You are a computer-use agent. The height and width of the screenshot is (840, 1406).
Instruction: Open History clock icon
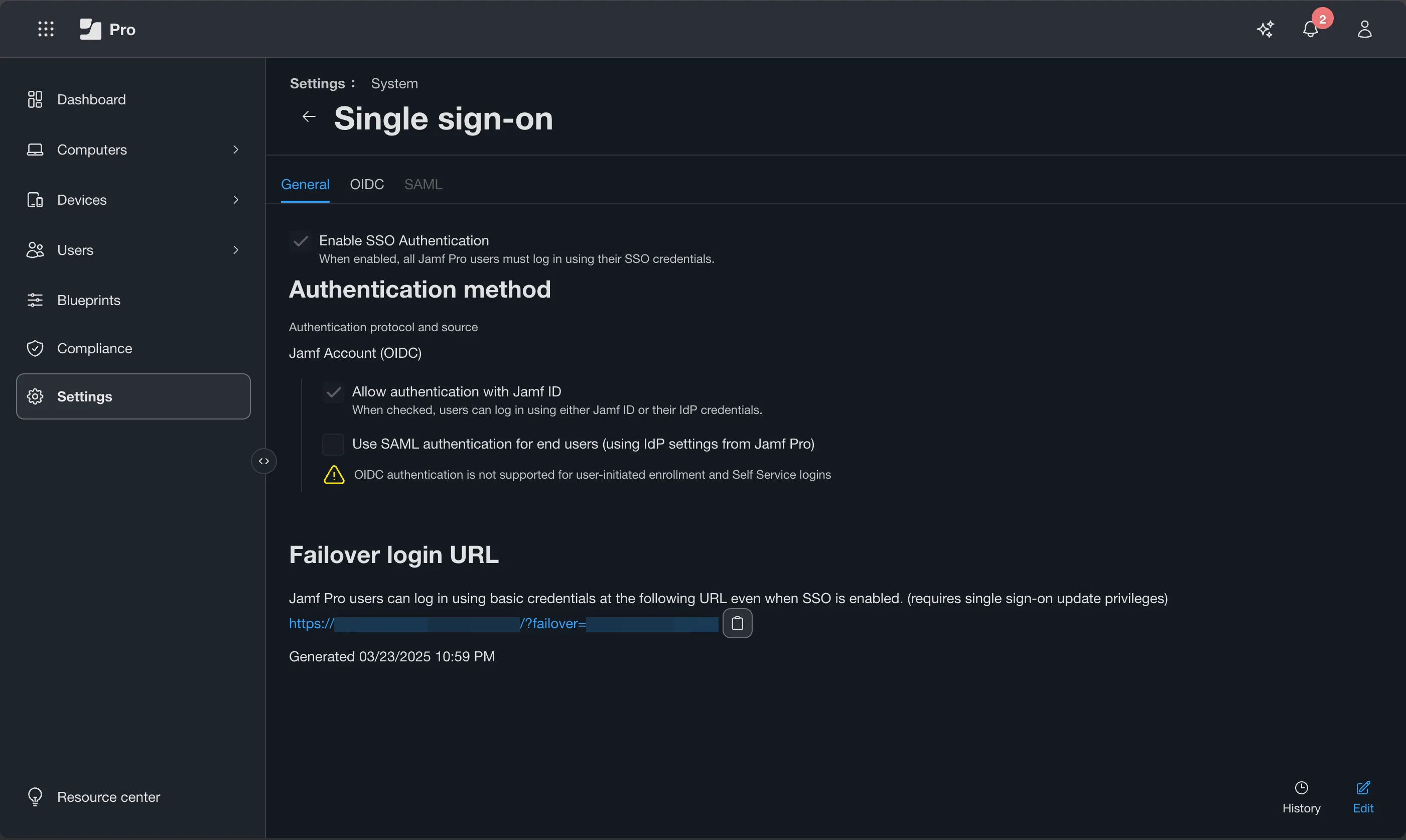click(x=1301, y=788)
